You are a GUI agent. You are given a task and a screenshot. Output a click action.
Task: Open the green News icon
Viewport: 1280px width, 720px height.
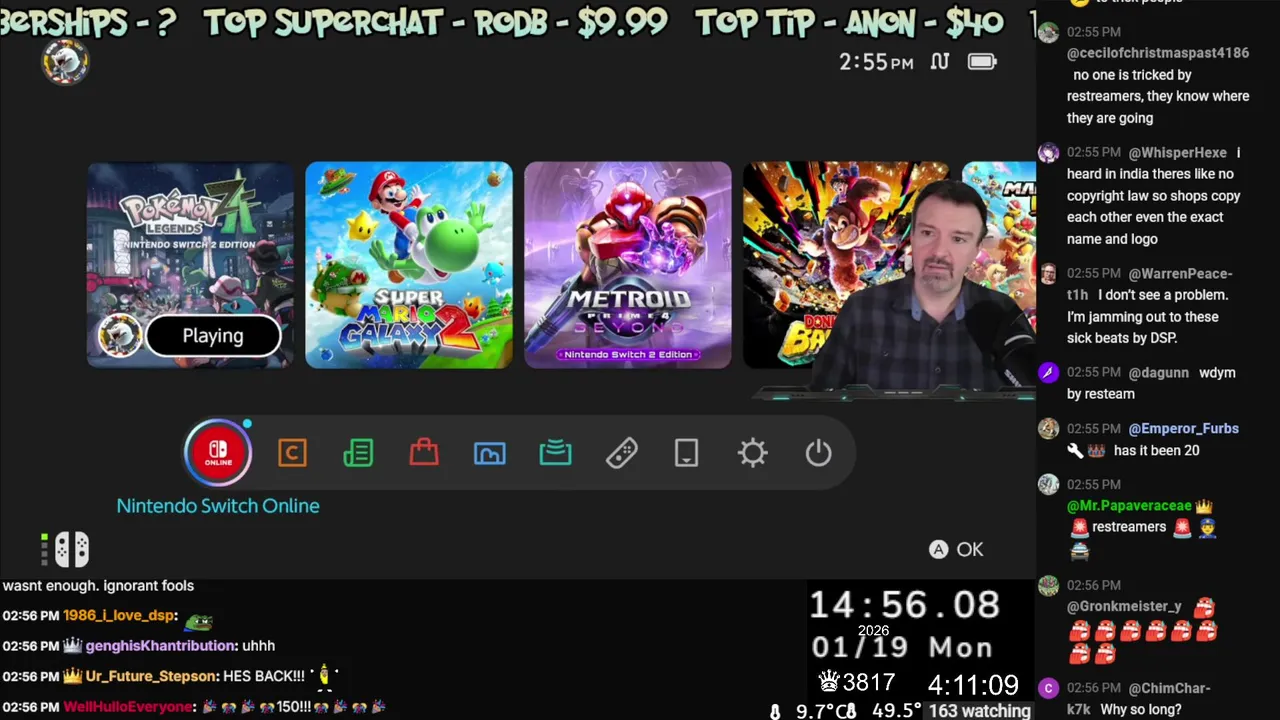click(x=358, y=453)
